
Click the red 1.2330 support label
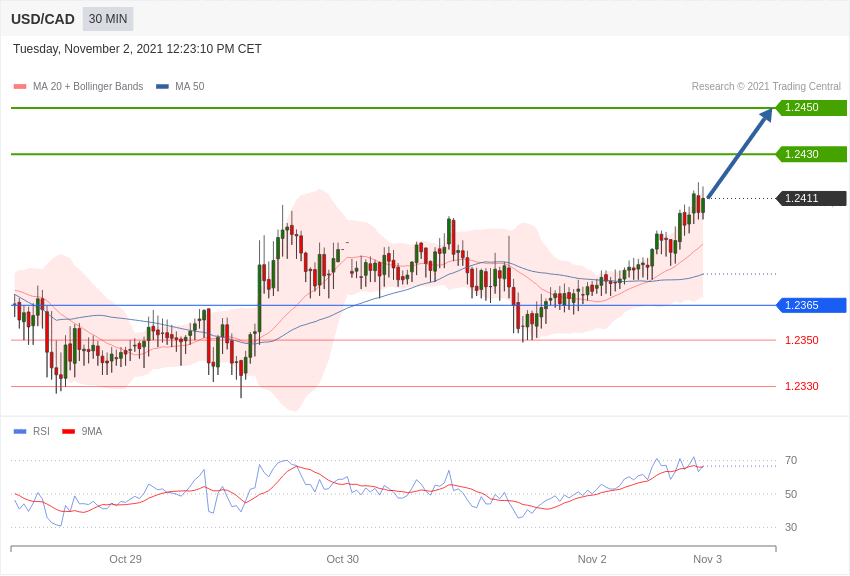click(x=802, y=386)
